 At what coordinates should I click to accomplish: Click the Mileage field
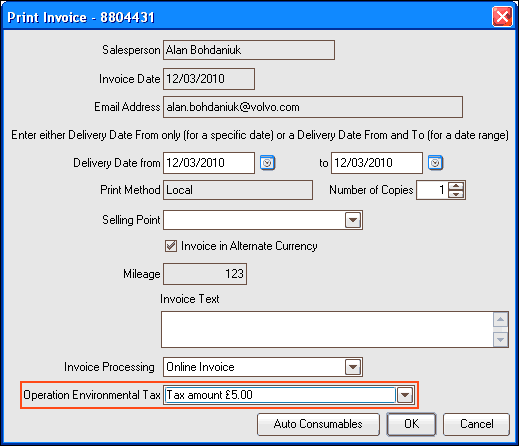pos(205,274)
